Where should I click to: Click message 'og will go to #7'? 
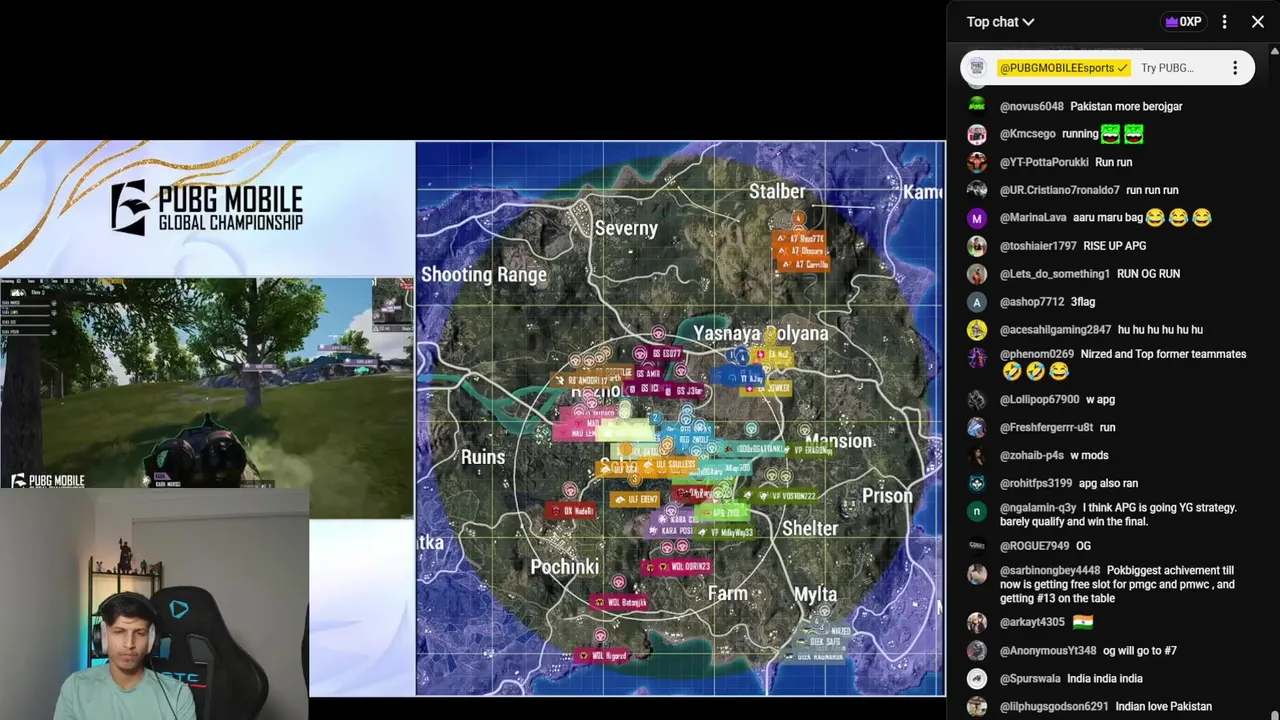pos(1139,651)
